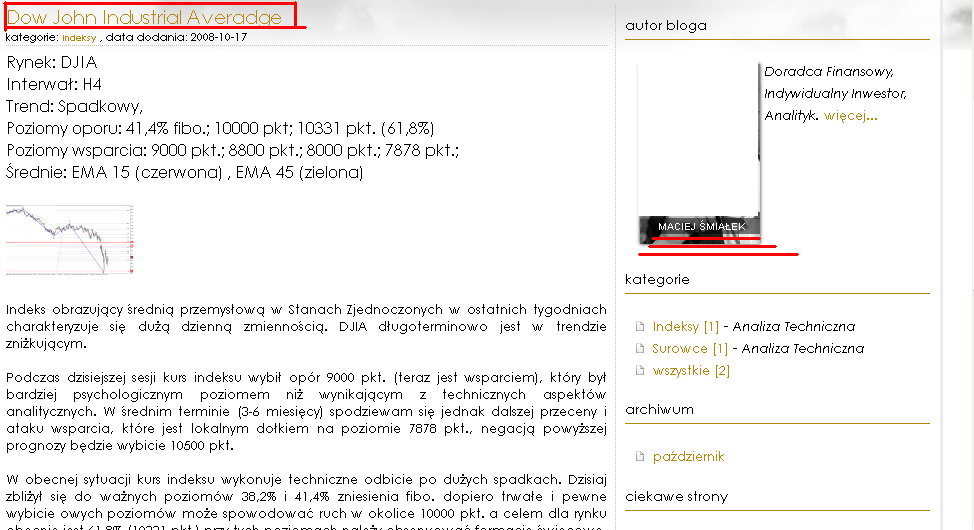Click the document icon beside październik
Image resolution: width=974 pixels, height=530 pixels.
click(x=640, y=457)
